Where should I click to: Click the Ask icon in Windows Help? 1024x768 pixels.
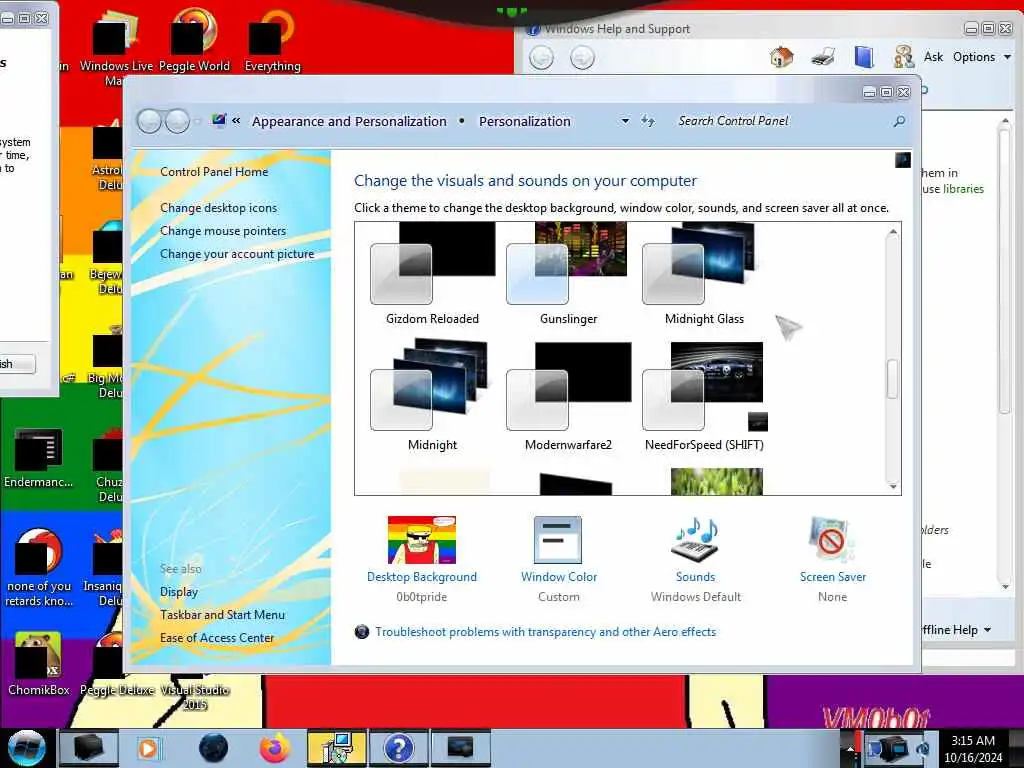point(904,57)
